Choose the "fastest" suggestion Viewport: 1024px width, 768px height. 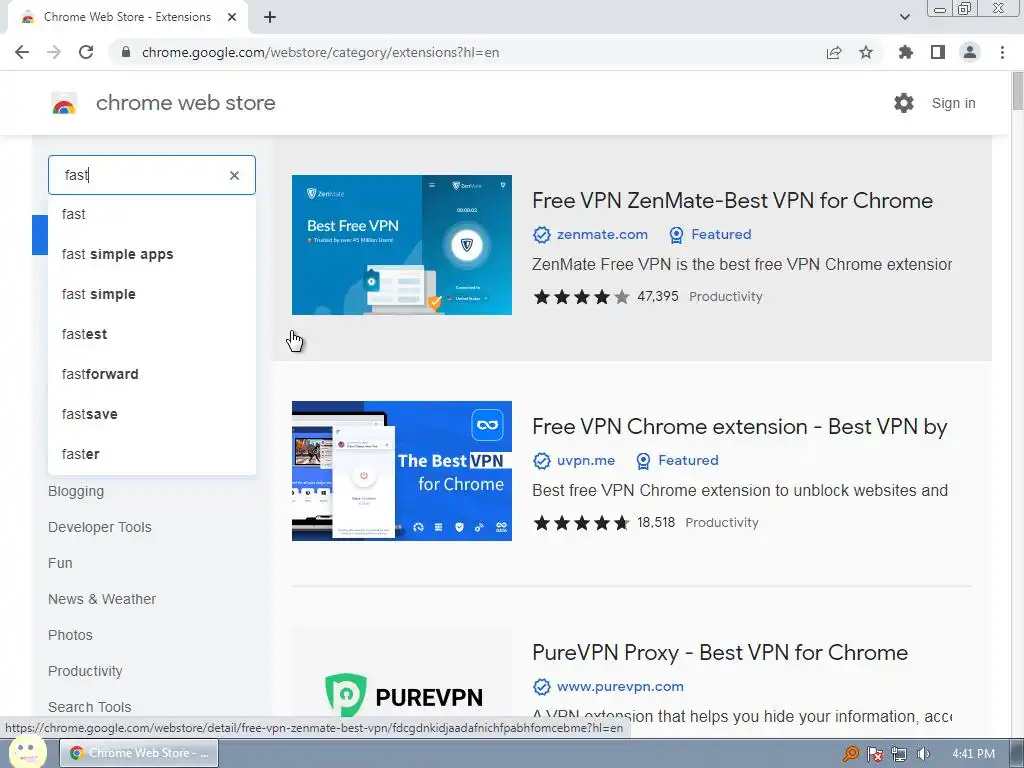(x=152, y=334)
